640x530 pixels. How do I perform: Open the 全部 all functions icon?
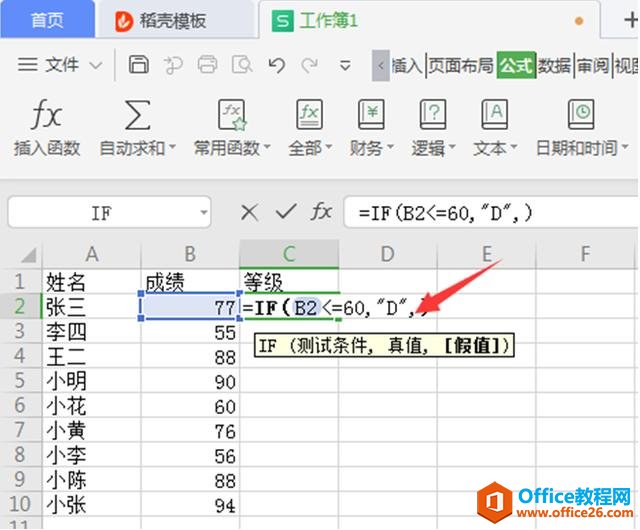point(309,115)
